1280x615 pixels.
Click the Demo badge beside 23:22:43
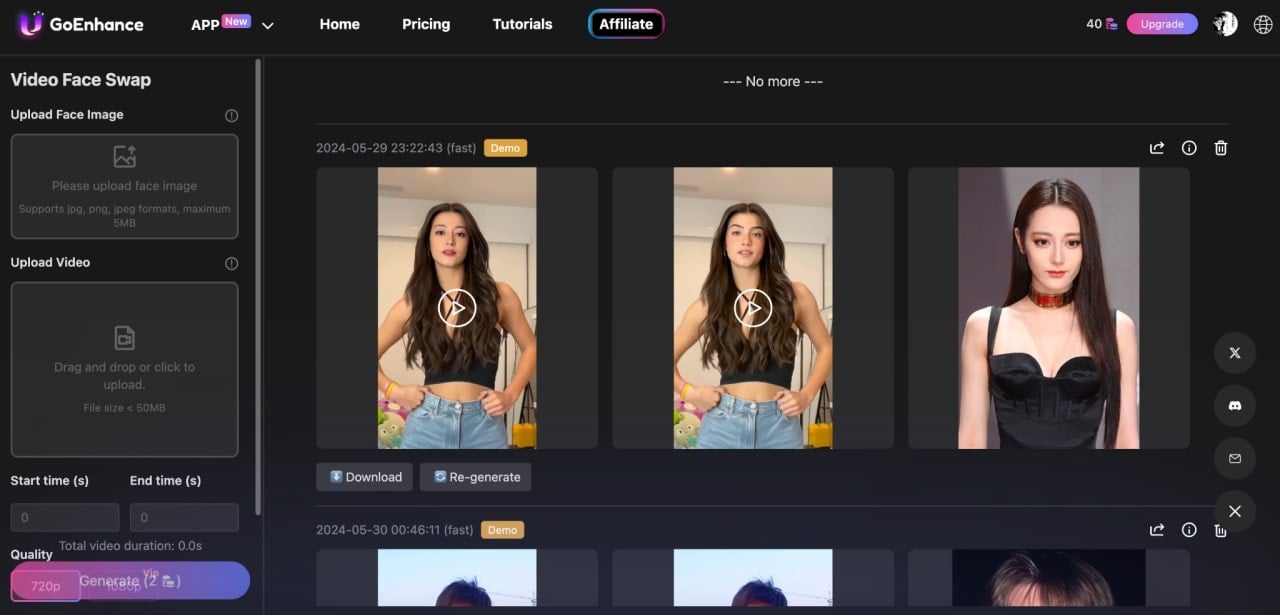pyautogui.click(x=505, y=148)
